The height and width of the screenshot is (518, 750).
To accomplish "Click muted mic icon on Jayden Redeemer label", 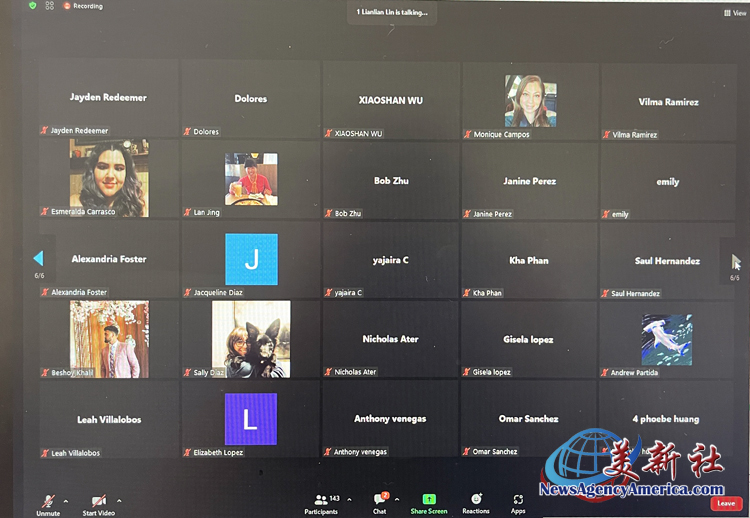I will (x=44, y=130).
